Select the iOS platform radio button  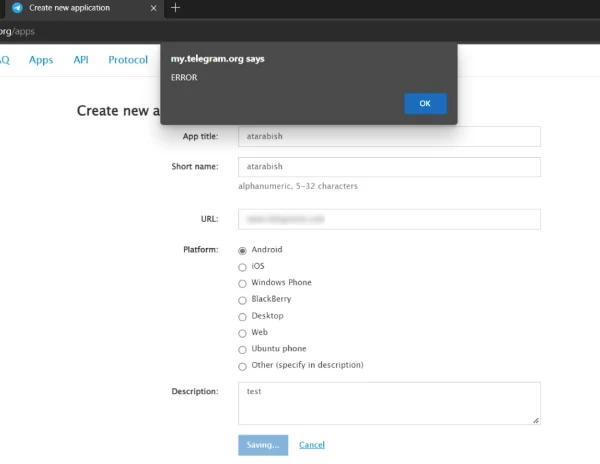coord(242,267)
